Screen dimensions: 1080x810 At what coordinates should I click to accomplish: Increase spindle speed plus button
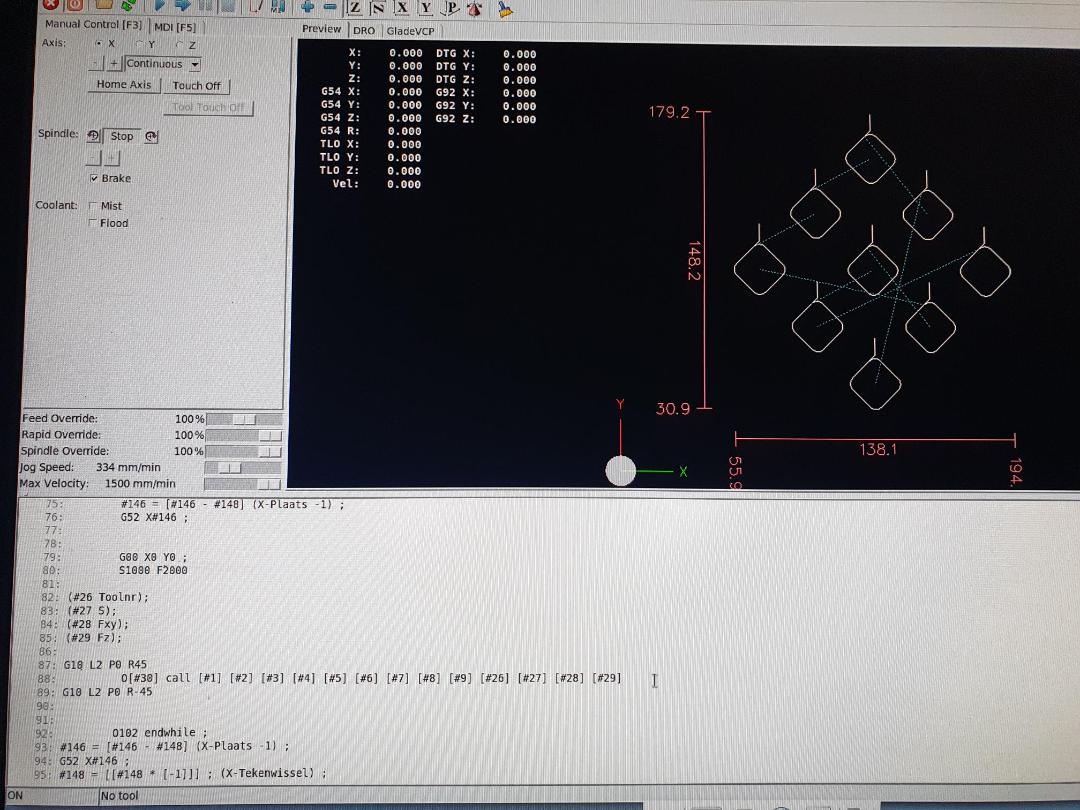(112, 159)
